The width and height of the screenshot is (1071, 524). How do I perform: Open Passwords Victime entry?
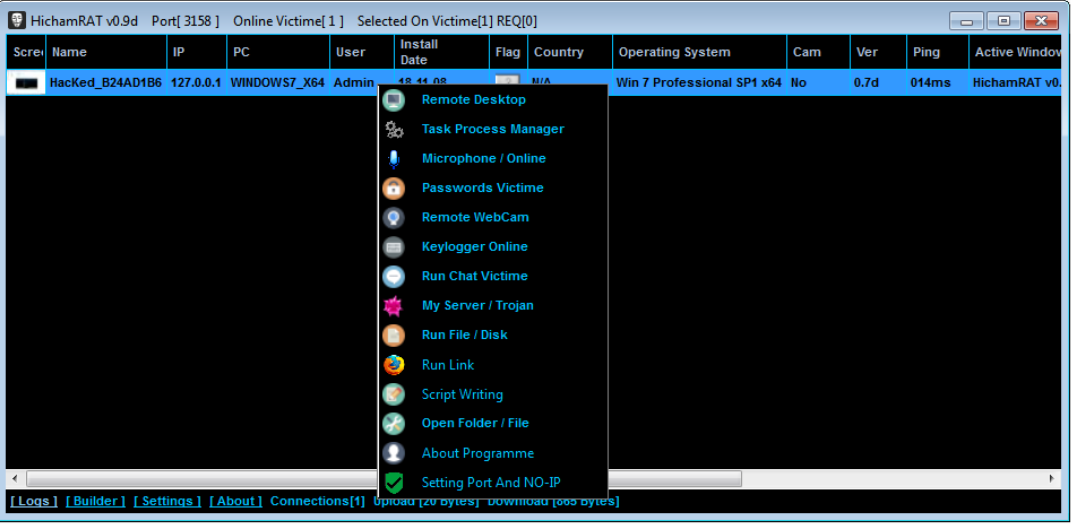(x=482, y=188)
